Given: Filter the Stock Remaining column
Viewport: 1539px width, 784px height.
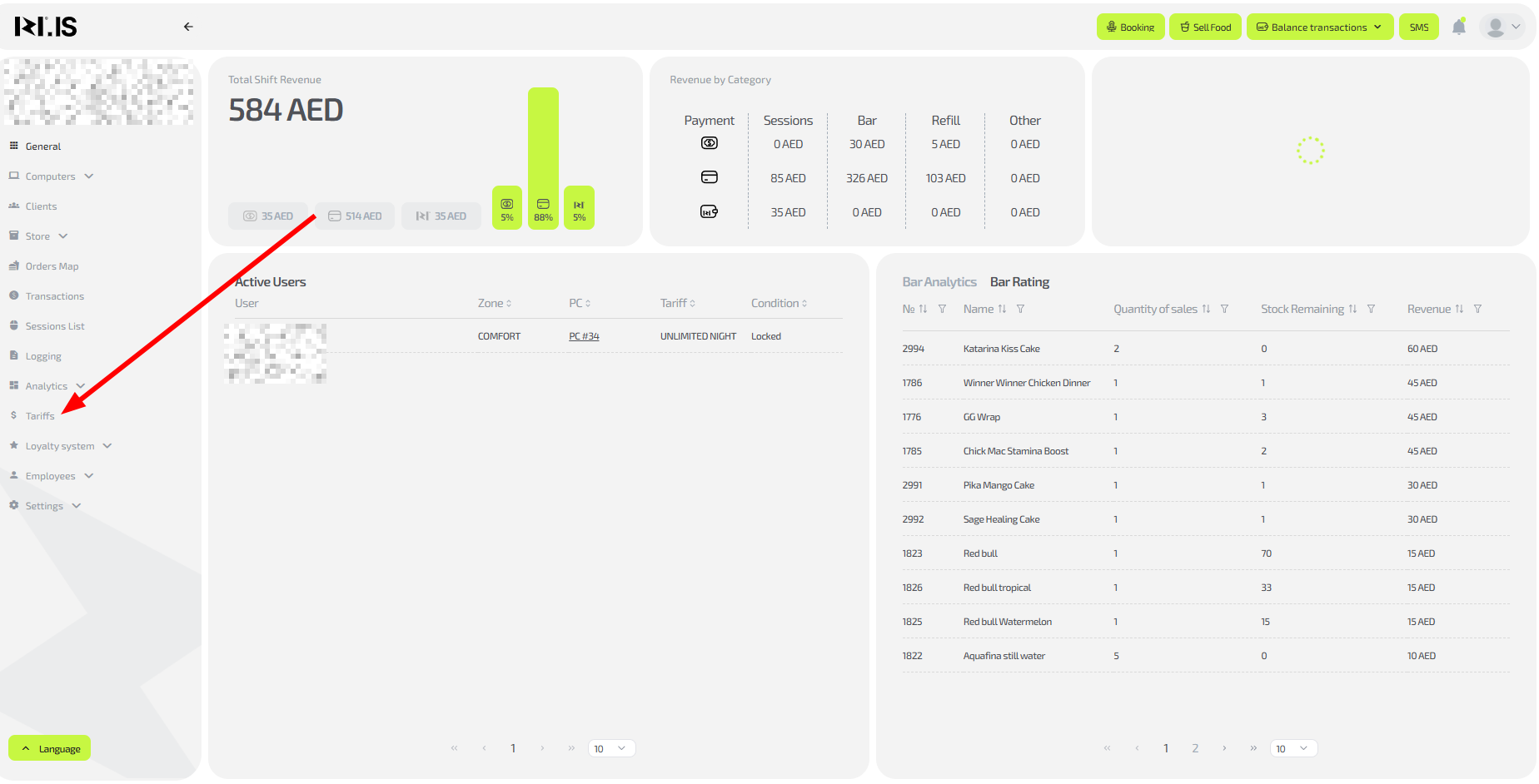Looking at the screenshot, I should [x=1371, y=310].
